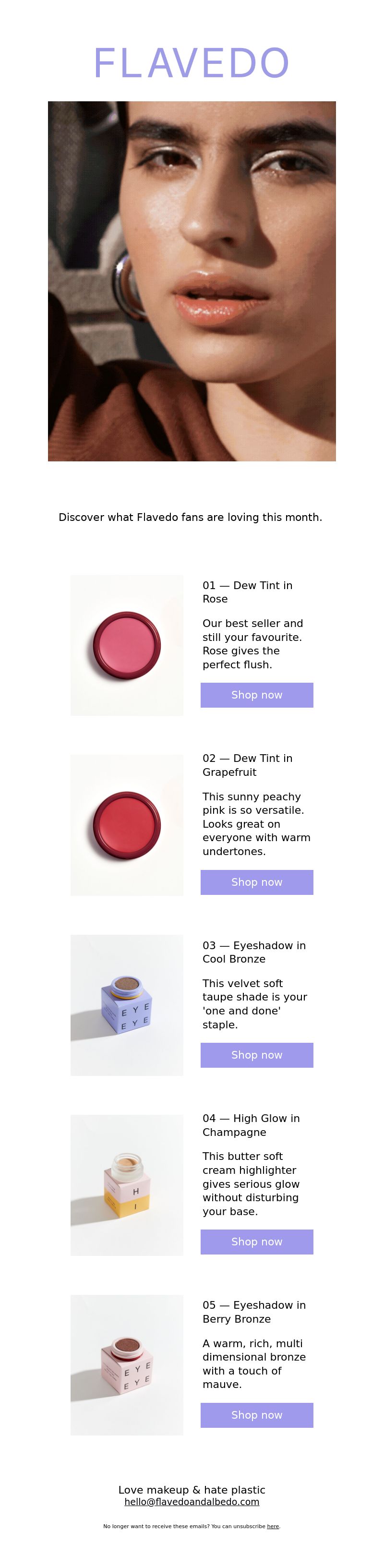Shop now for High Glow in Champagne
The height and width of the screenshot is (1568, 384).
[257, 1242]
